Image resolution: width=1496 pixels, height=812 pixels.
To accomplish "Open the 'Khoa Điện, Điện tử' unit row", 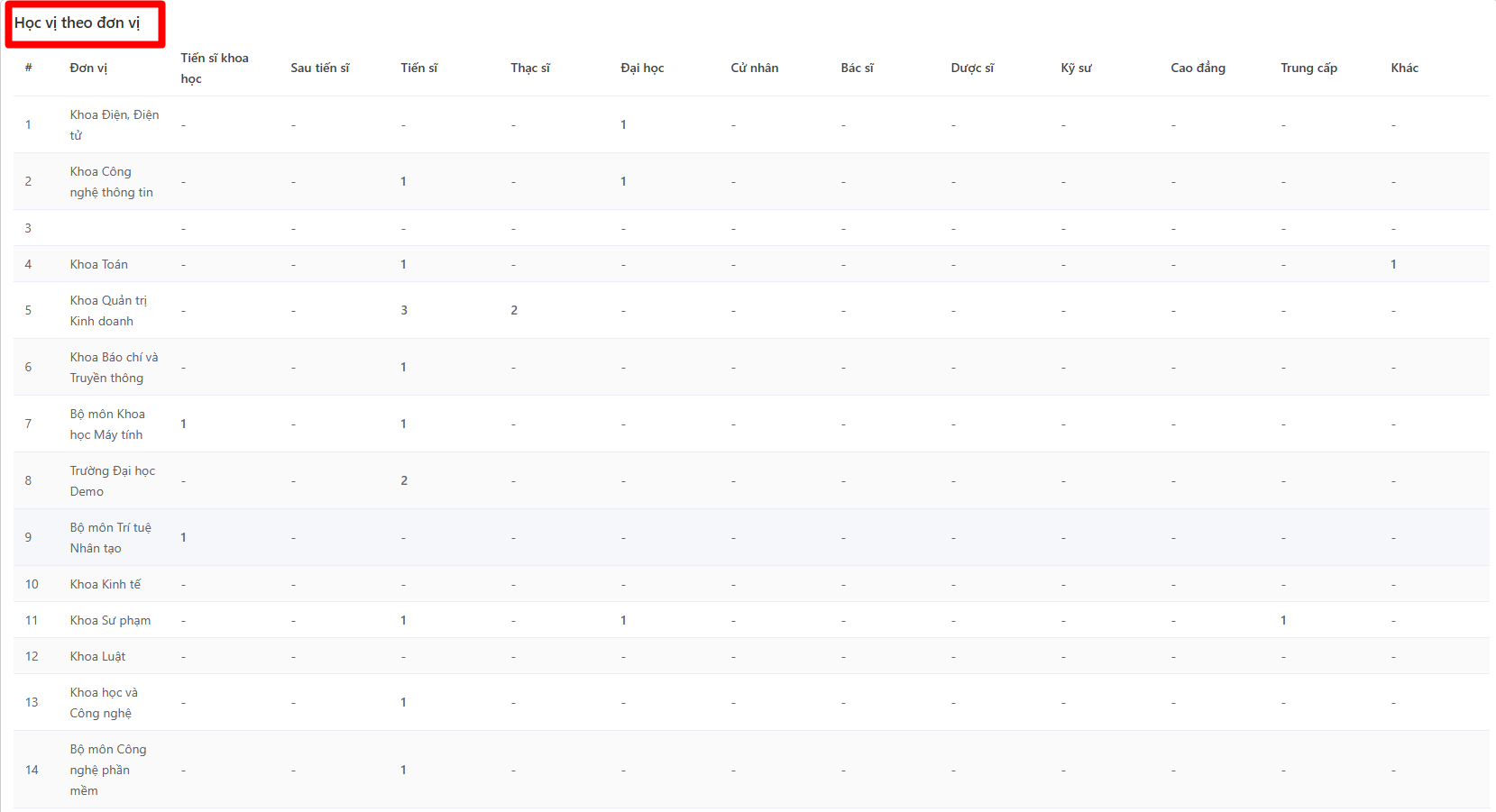I will tap(114, 125).
